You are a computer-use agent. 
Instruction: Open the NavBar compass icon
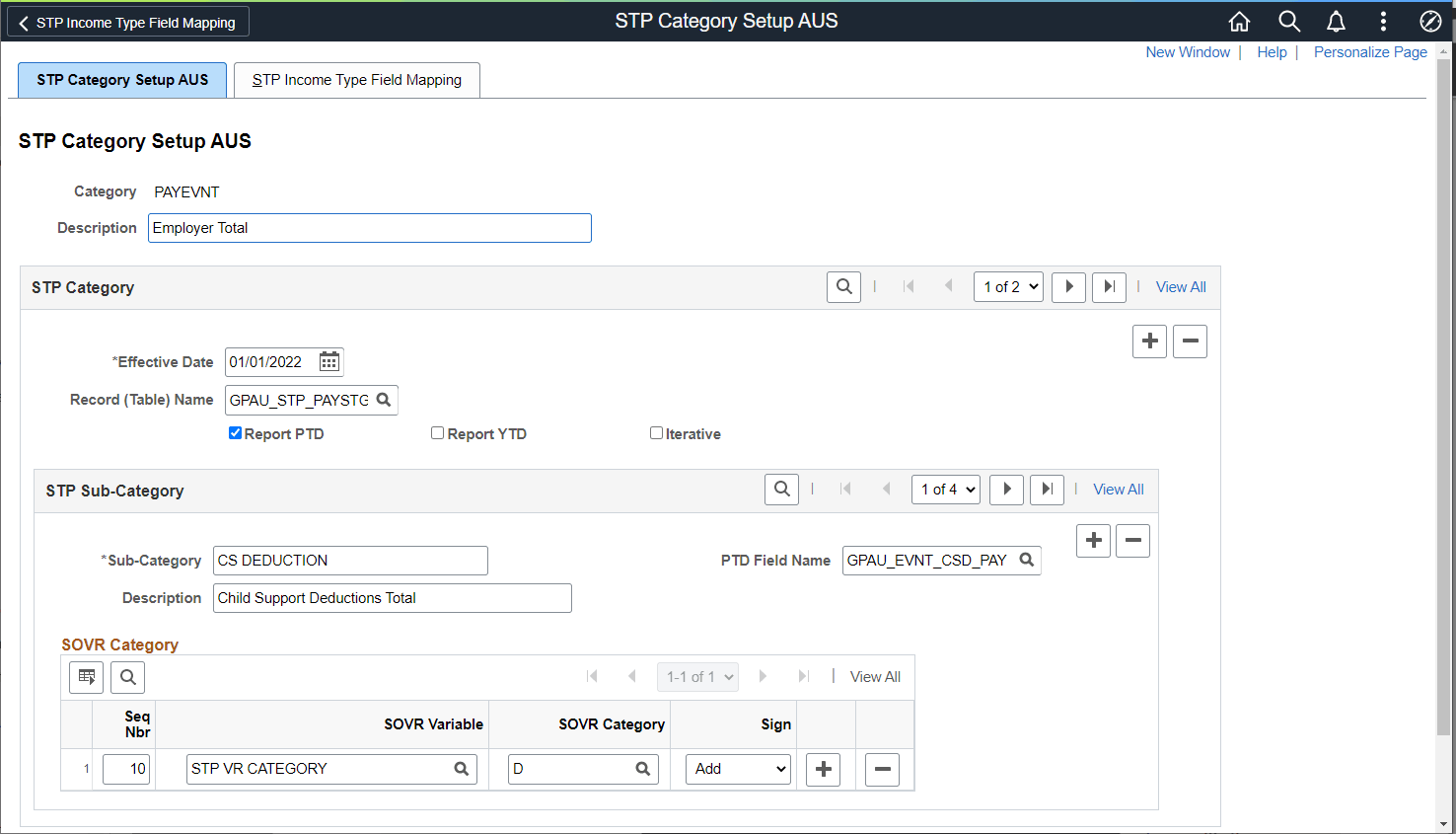click(x=1430, y=21)
